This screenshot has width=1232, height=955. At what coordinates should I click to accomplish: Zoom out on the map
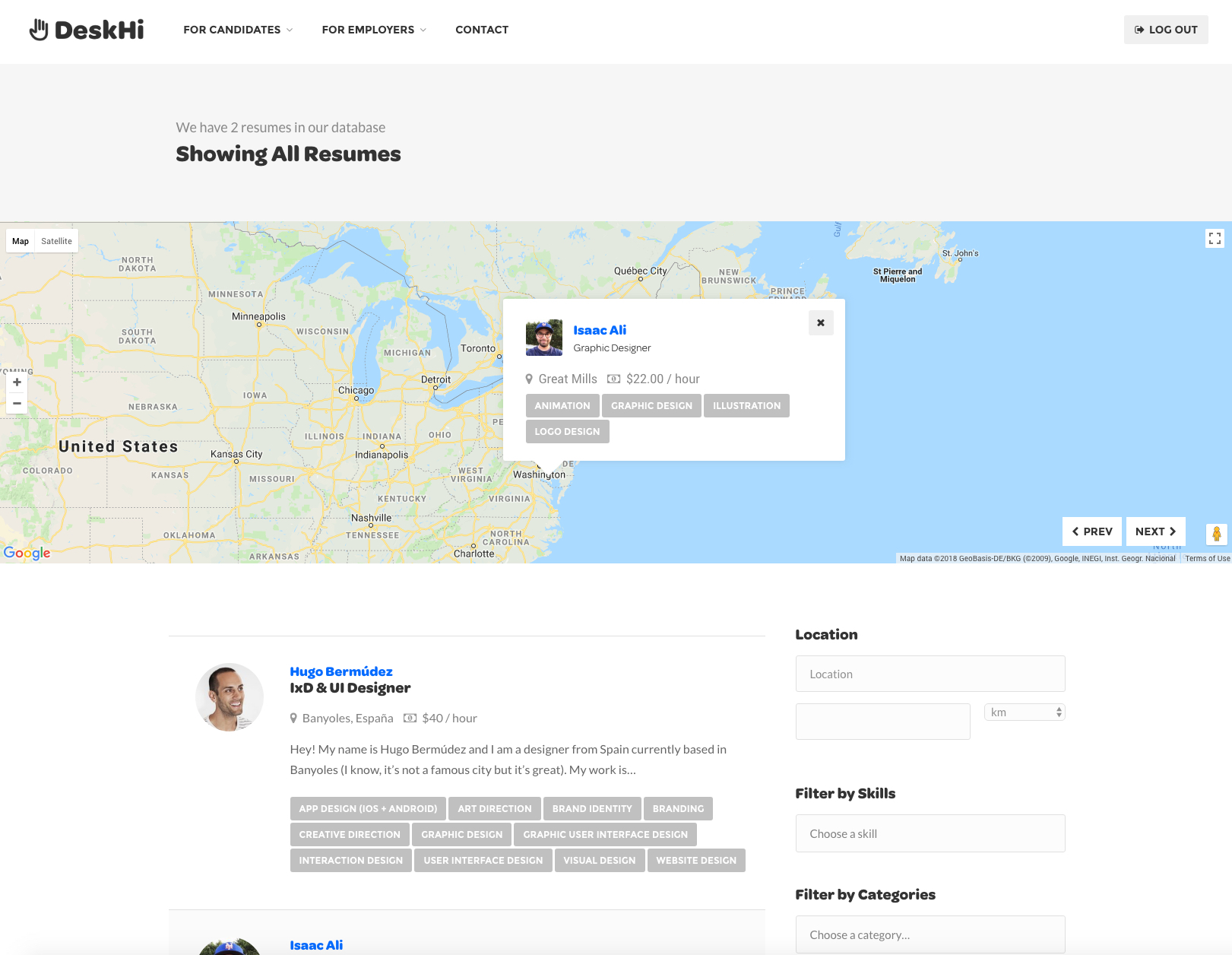[17, 404]
